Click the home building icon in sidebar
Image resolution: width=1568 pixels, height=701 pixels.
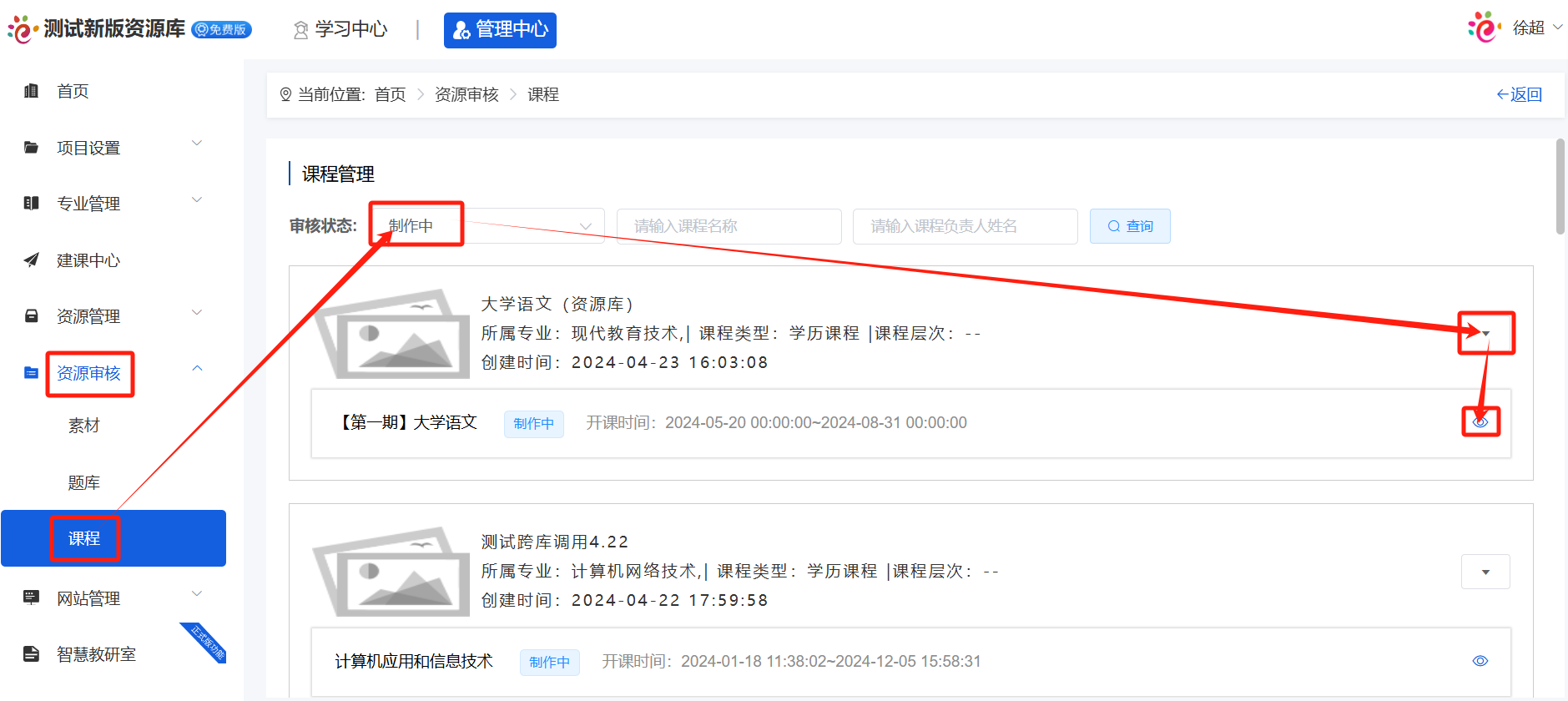coord(32,91)
